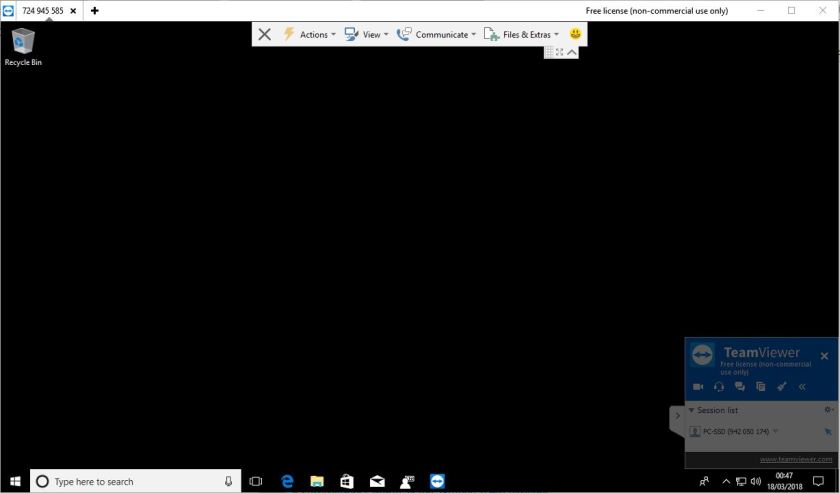Viewport: 840px width, 493px height.
Task: Click the TeamViewer logo in title bar
Action: [x=8, y=11]
